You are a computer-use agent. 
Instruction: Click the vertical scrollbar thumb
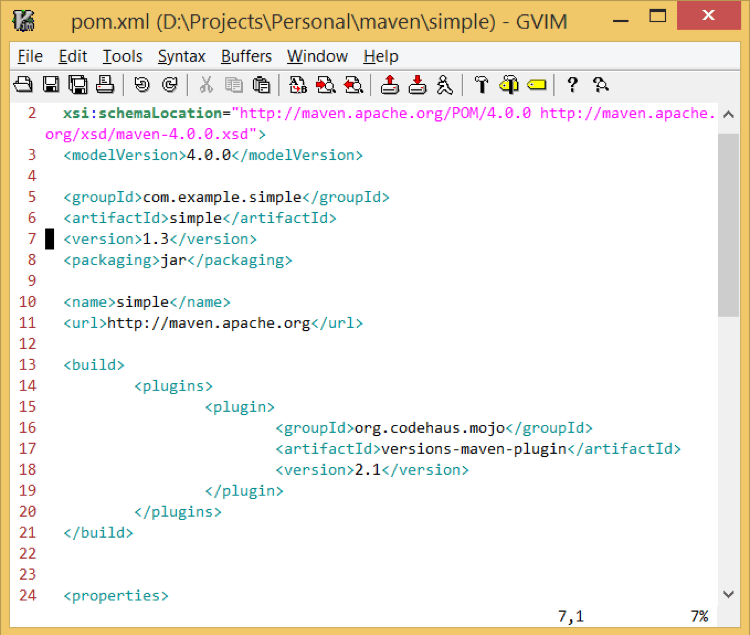[728, 225]
